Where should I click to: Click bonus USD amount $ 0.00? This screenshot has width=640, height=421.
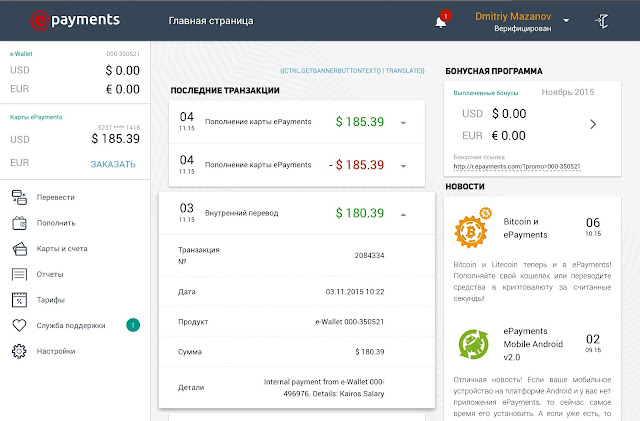509,114
